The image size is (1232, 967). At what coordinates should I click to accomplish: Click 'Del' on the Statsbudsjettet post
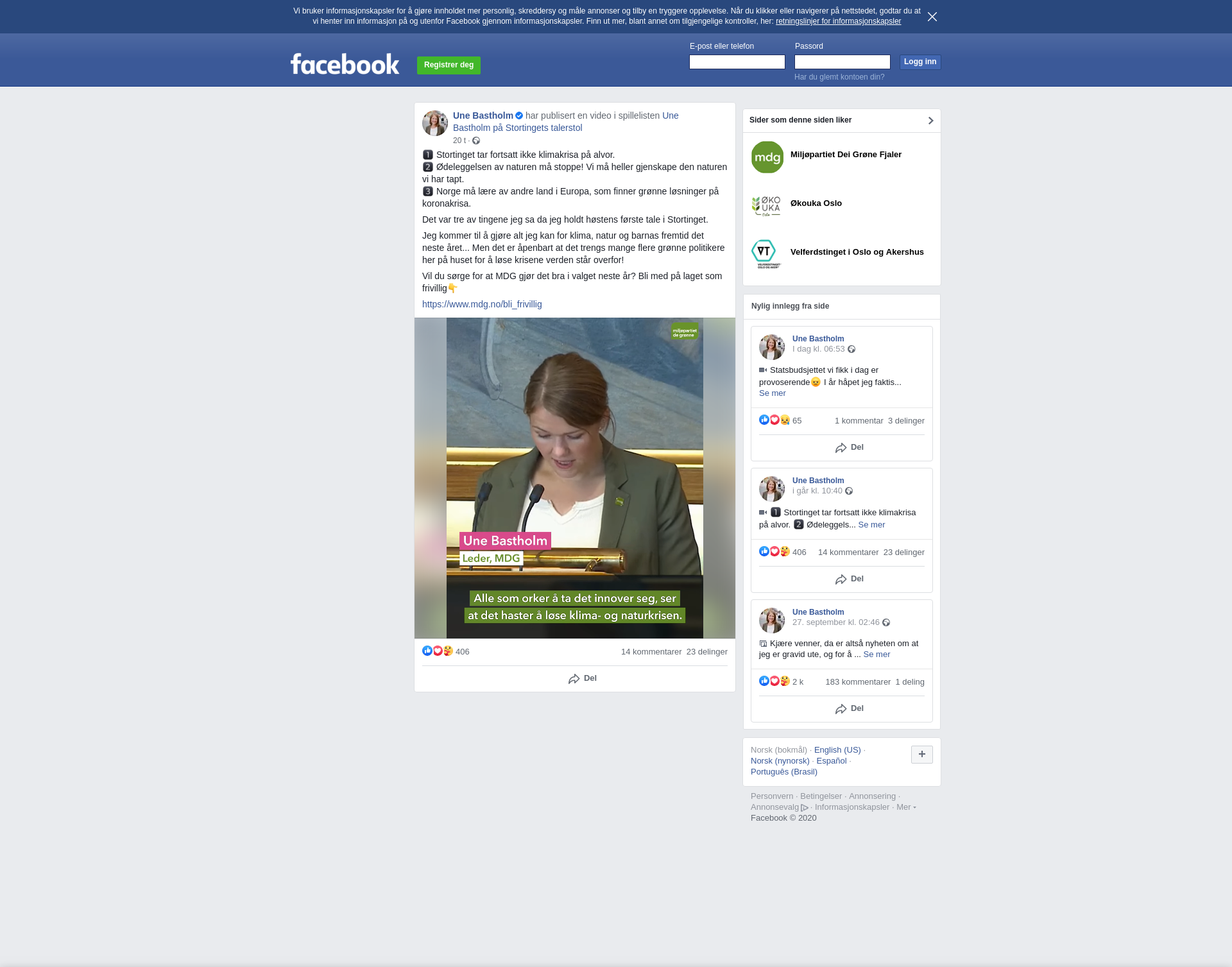pyautogui.click(x=850, y=448)
